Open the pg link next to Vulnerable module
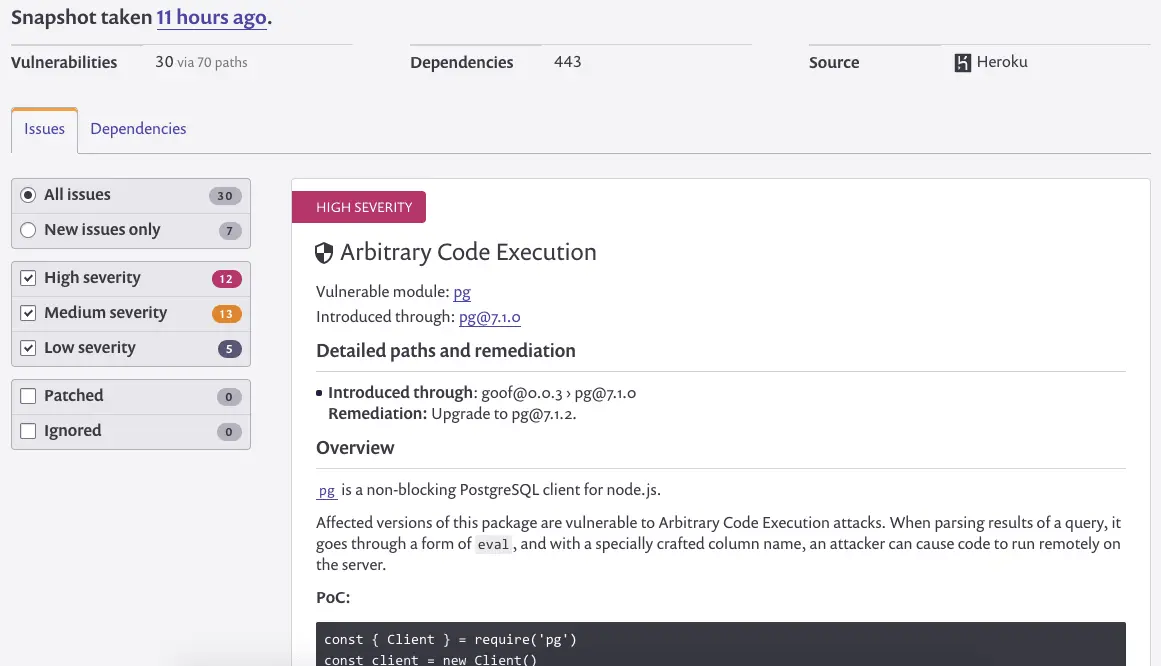Image resolution: width=1161 pixels, height=666 pixels. 462,292
